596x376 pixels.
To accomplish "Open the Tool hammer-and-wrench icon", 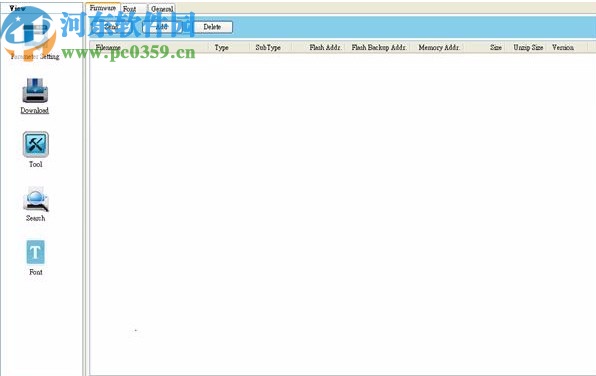I will coord(35,144).
